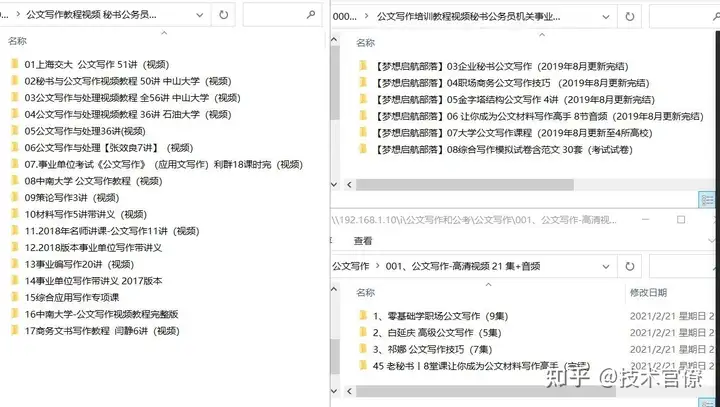This screenshot has height=407, width=720.
Task: Open address dropdown in top-right window
Action: pyautogui.click(x=606, y=17)
